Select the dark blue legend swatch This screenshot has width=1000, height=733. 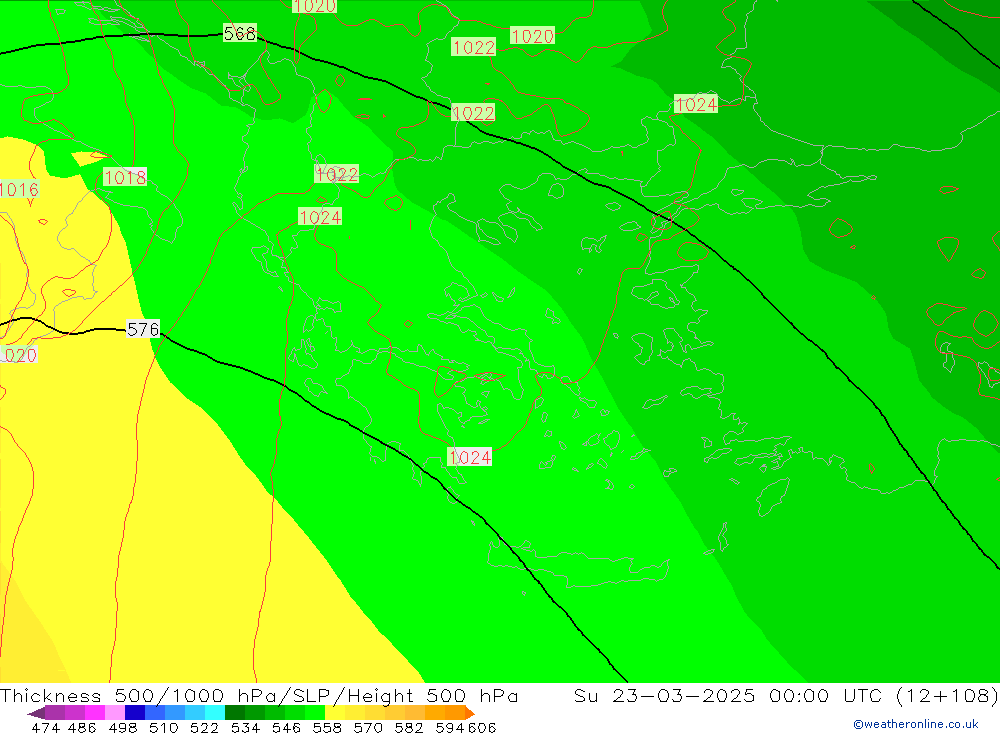(x=135, y=713)
